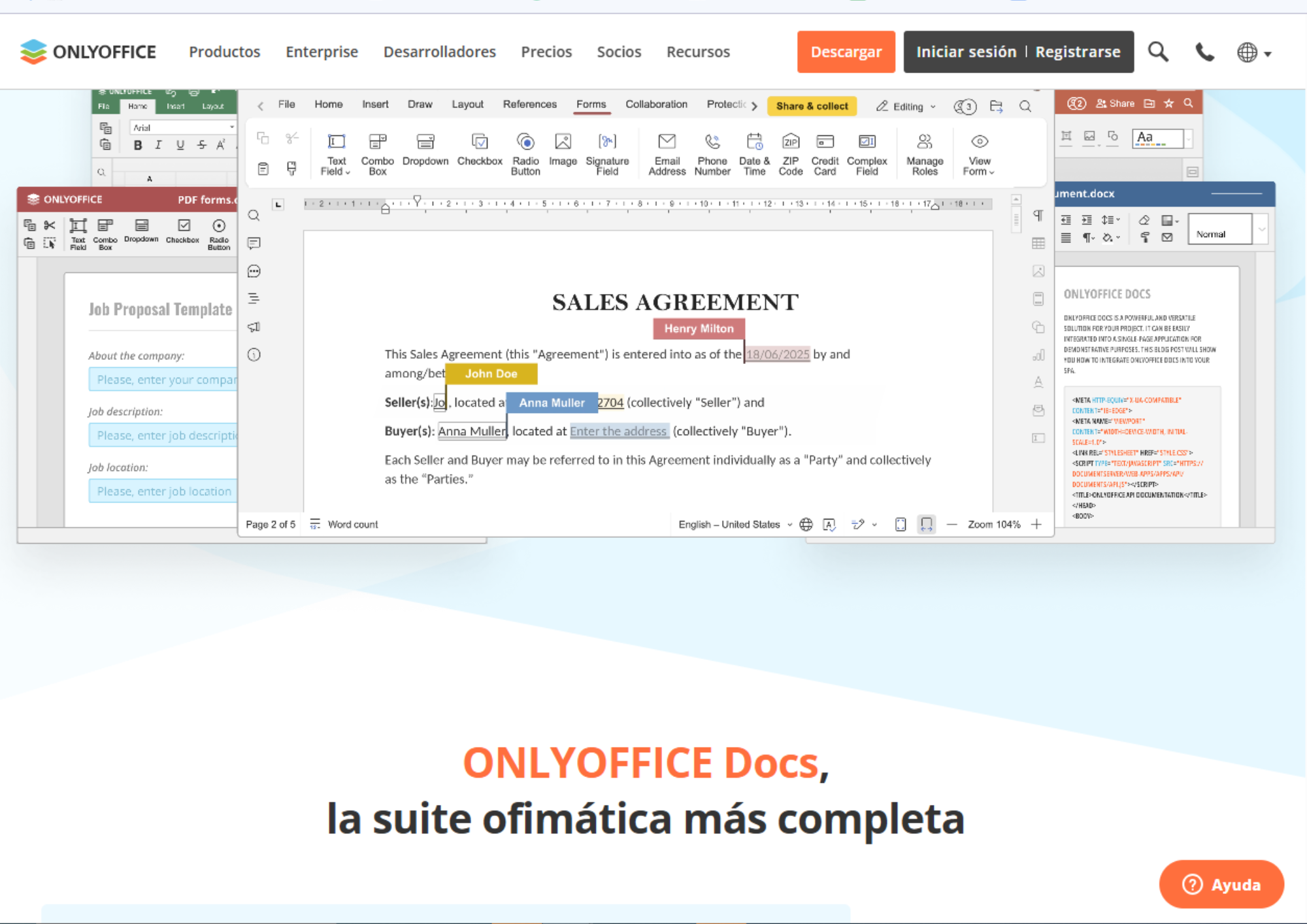Insert a Combo Box form field

point(377,155)
